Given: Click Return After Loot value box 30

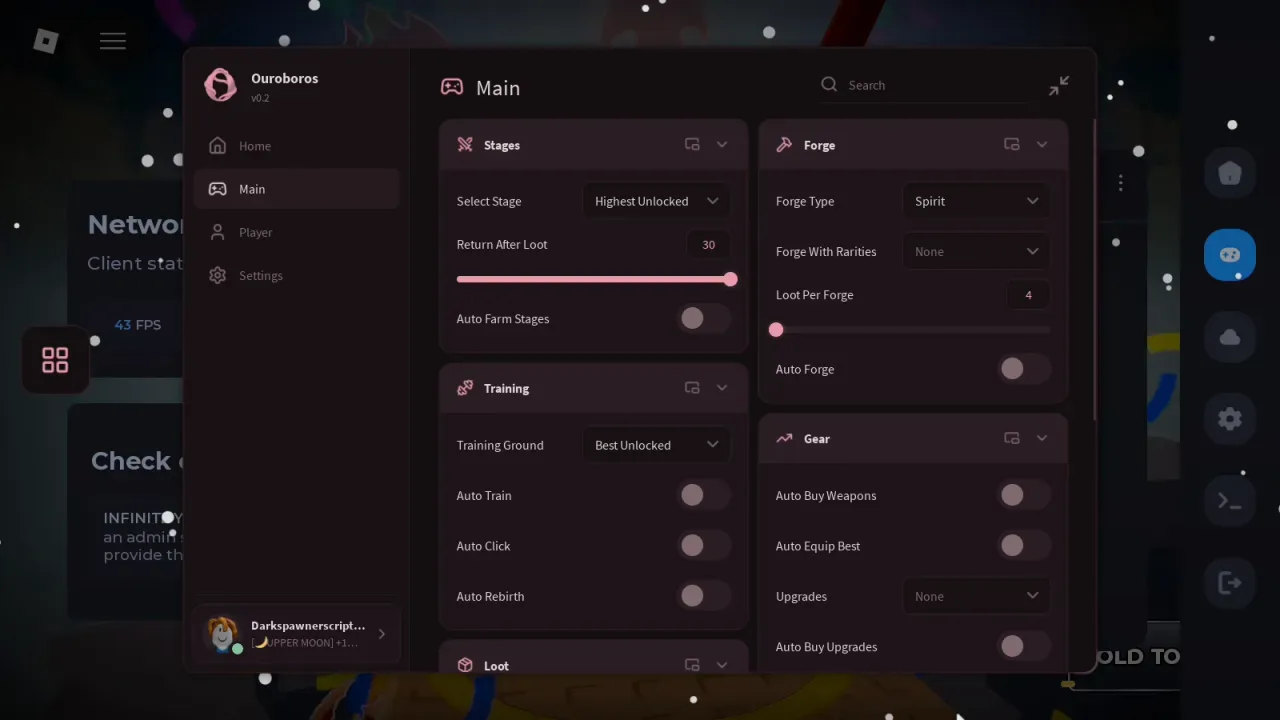Looking at the screenshot, I should (709, 245).
